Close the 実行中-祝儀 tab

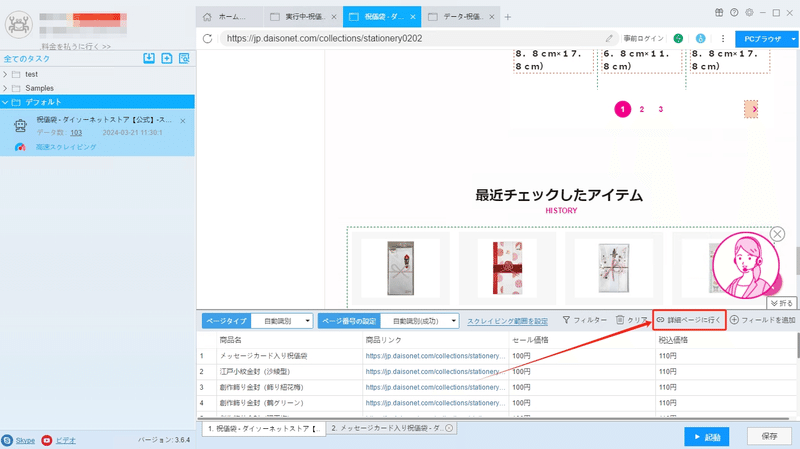click(x=334, y=17)
